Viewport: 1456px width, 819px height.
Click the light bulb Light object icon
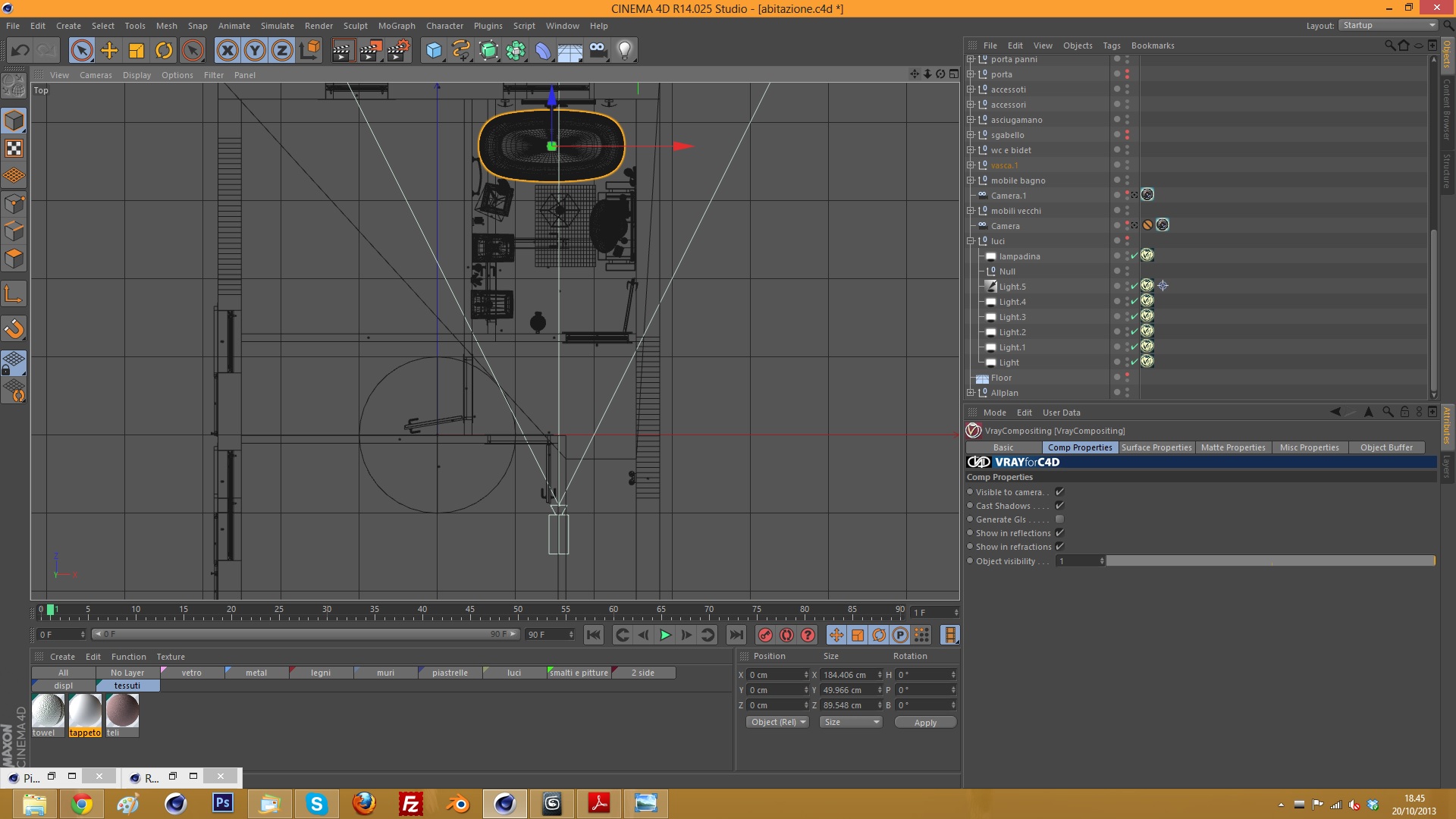point(624,51)
